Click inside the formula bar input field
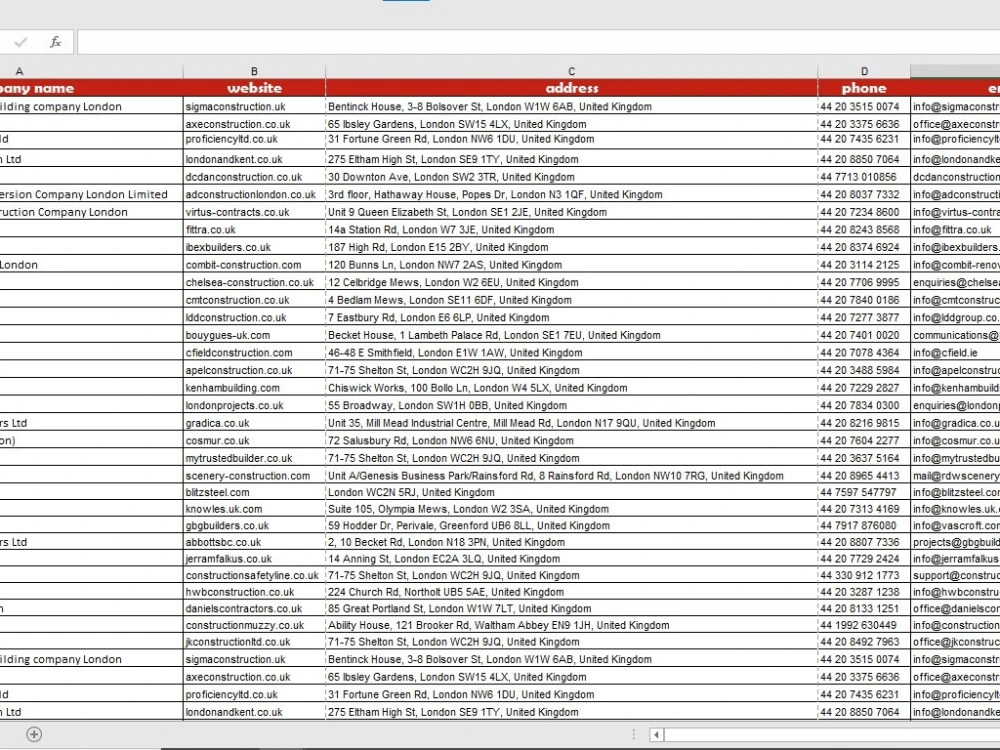 click(538, 42)
